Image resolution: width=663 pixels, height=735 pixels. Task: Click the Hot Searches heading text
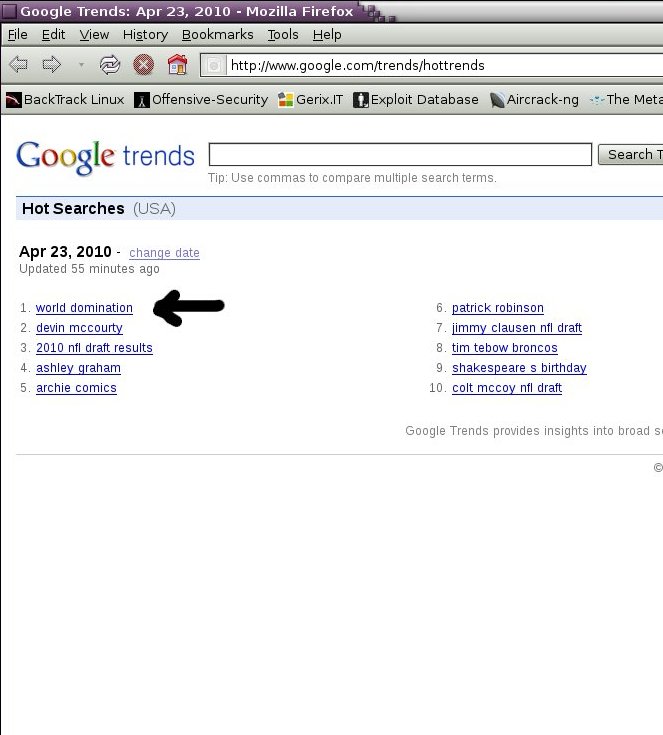coord(73,209)
